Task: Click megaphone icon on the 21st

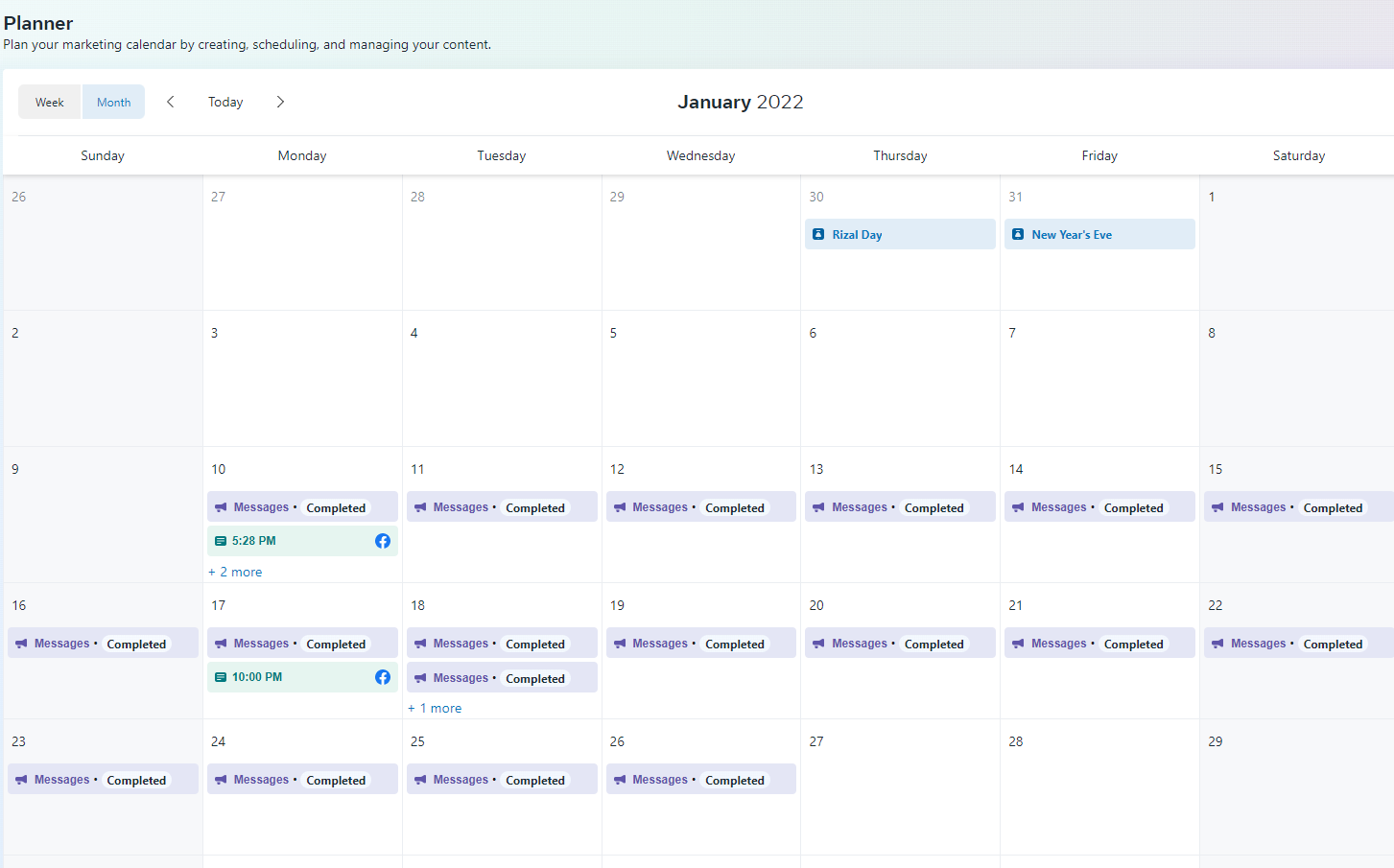Action: (x=1018, y=644)
